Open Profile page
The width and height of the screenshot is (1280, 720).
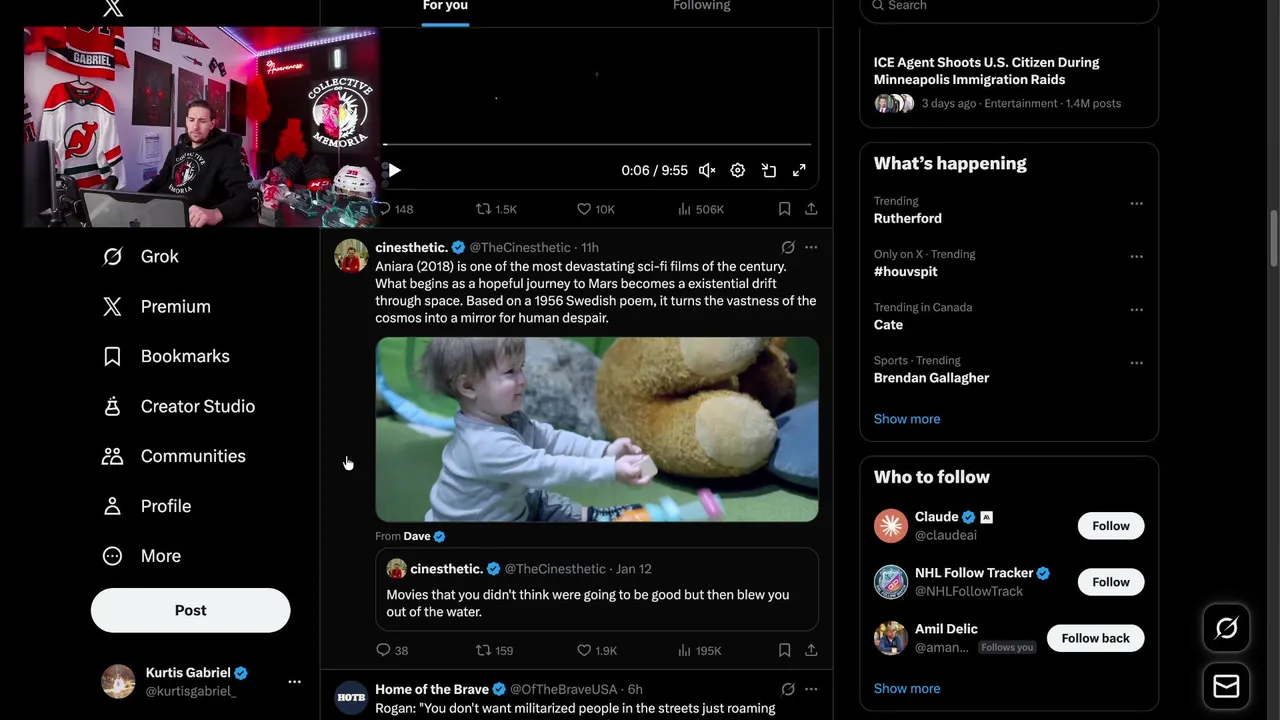coord(146,506)
